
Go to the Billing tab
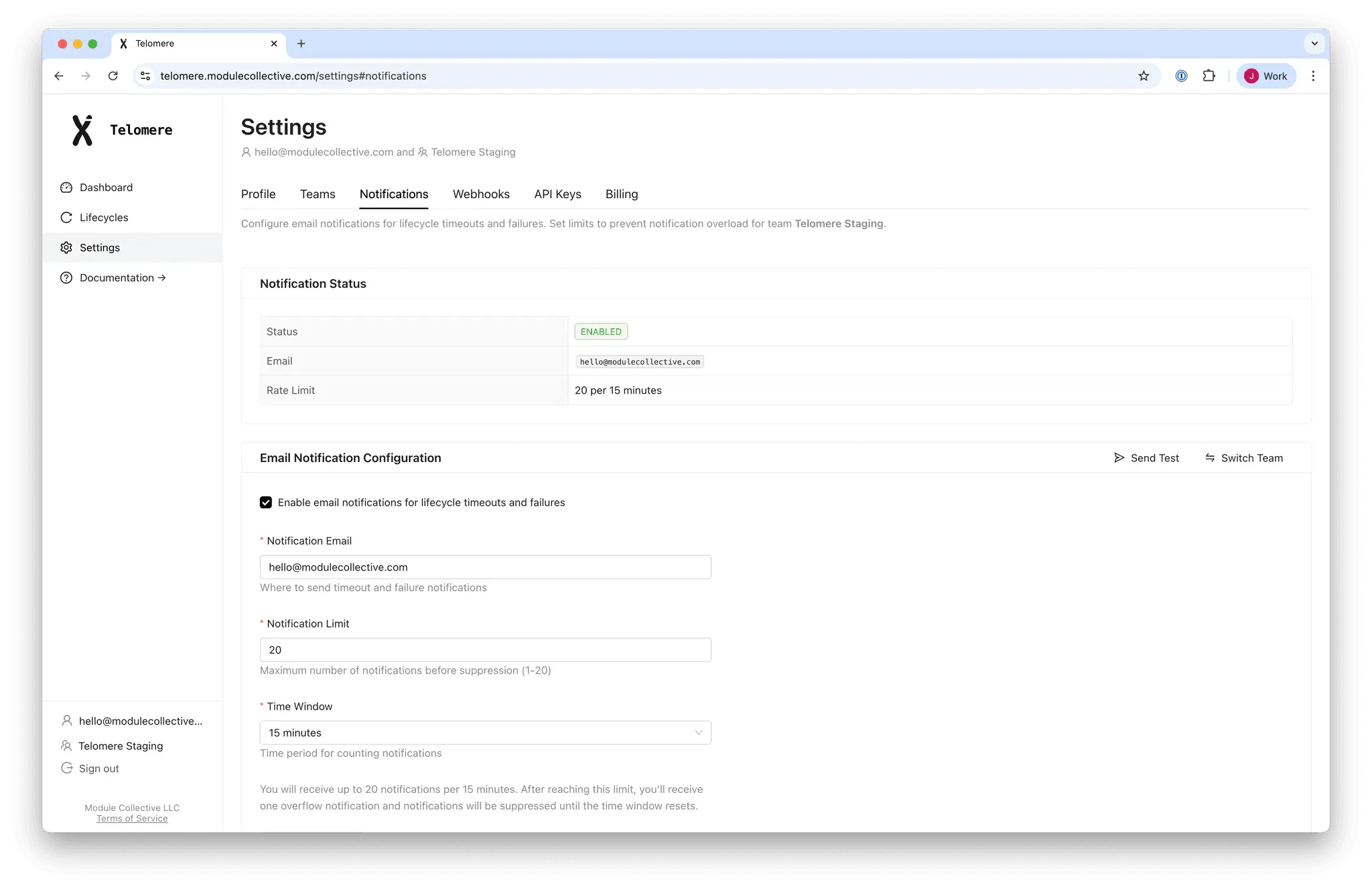[x=622, y=194]
